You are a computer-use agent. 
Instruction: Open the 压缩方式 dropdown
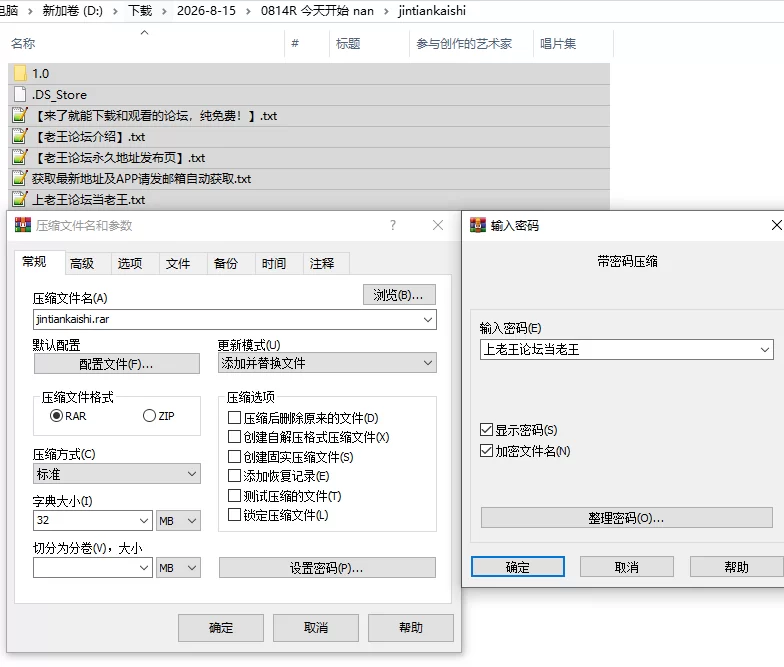(x=116, y=474)
